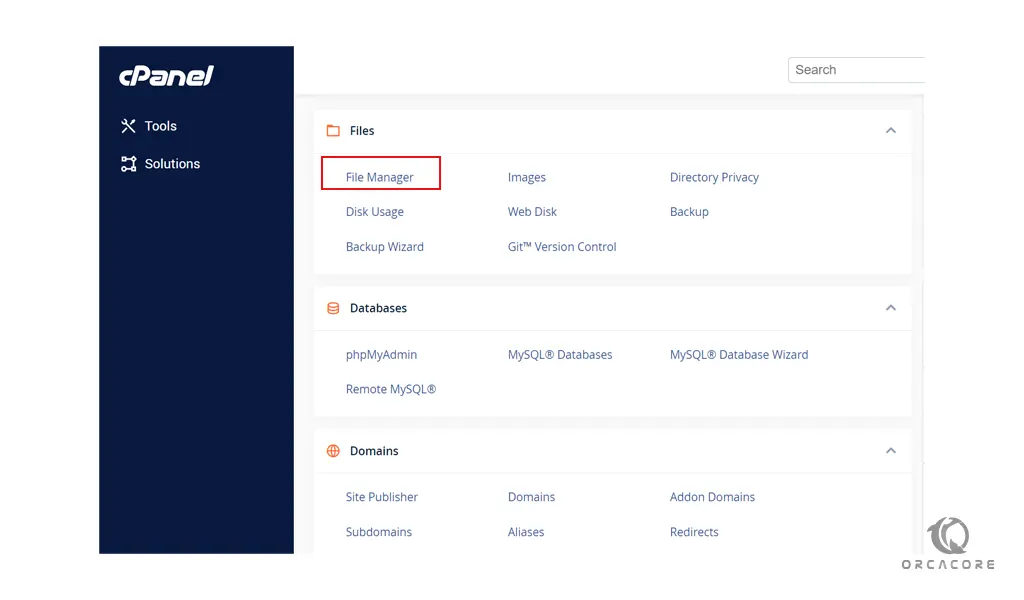1024x600 pixels.
Task: Open Redirects
Action: click(x=694, y=532)
